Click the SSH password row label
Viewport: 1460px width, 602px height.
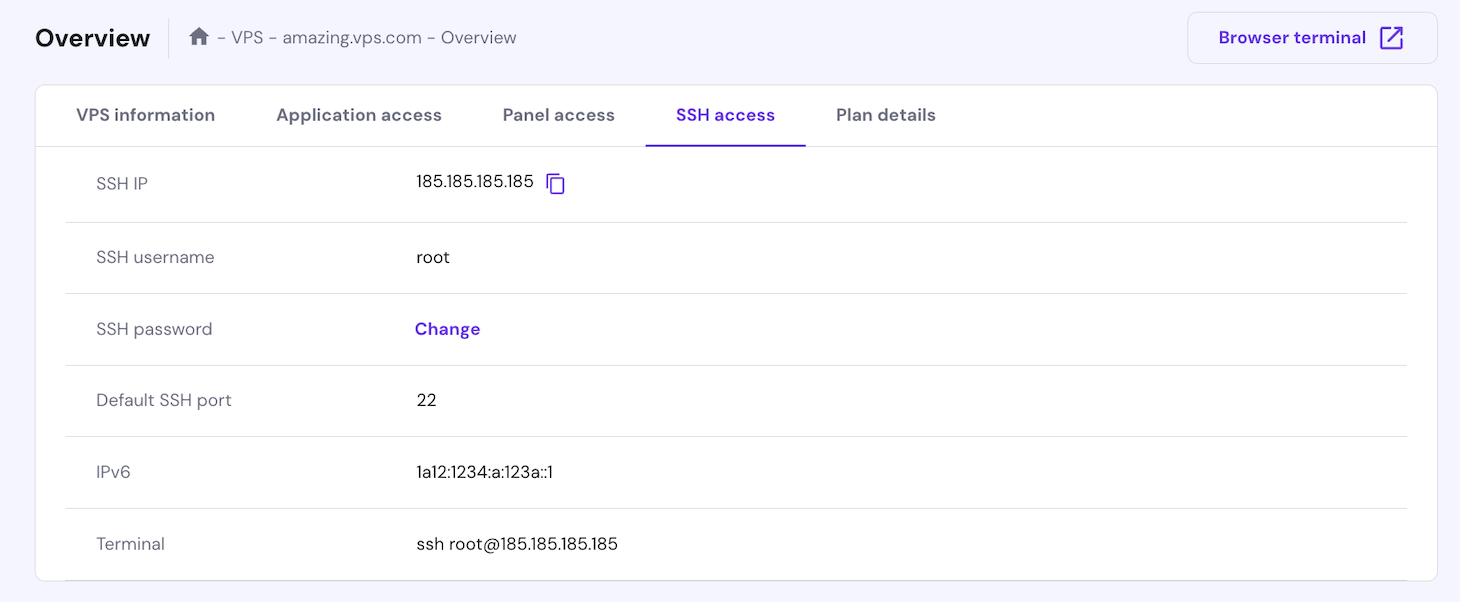pos(154,328)
